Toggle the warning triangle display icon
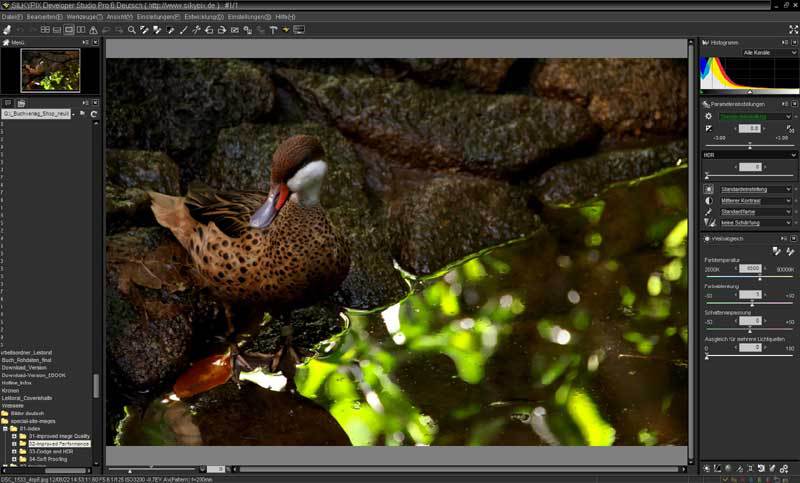This screenshot has width=800, height=483. 93,30
